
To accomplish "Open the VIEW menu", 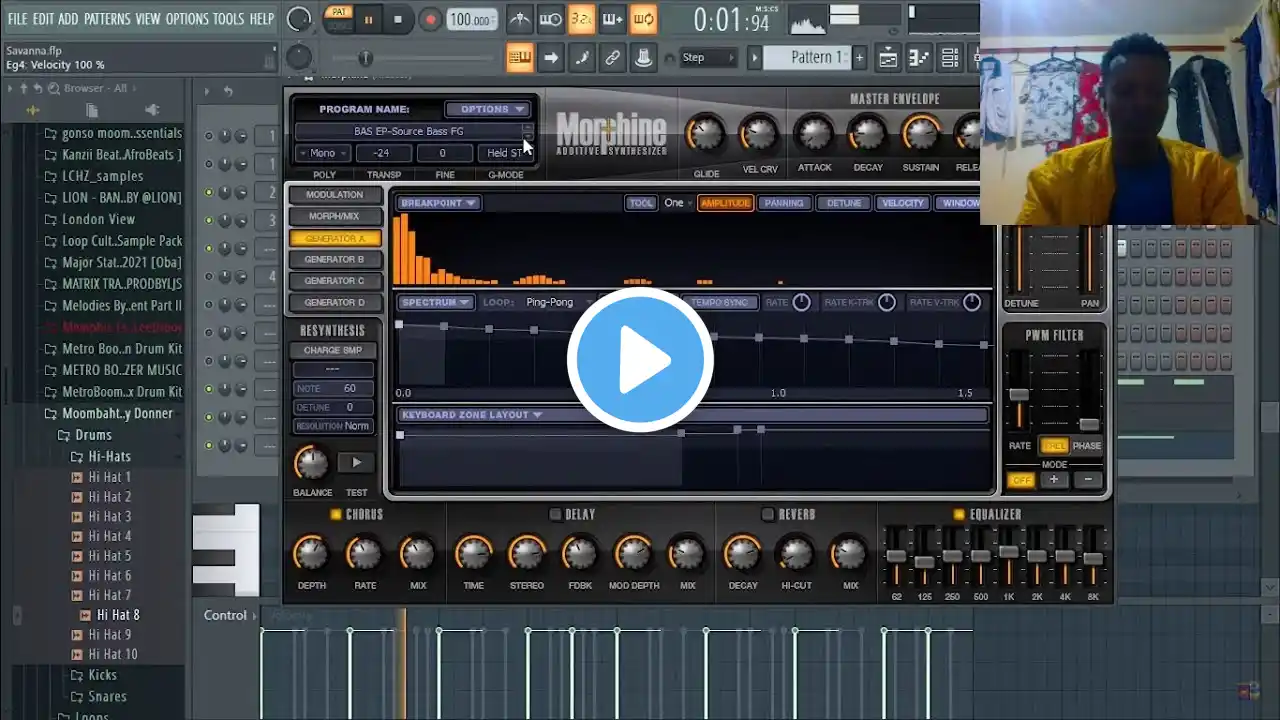I will click(148, 19).
